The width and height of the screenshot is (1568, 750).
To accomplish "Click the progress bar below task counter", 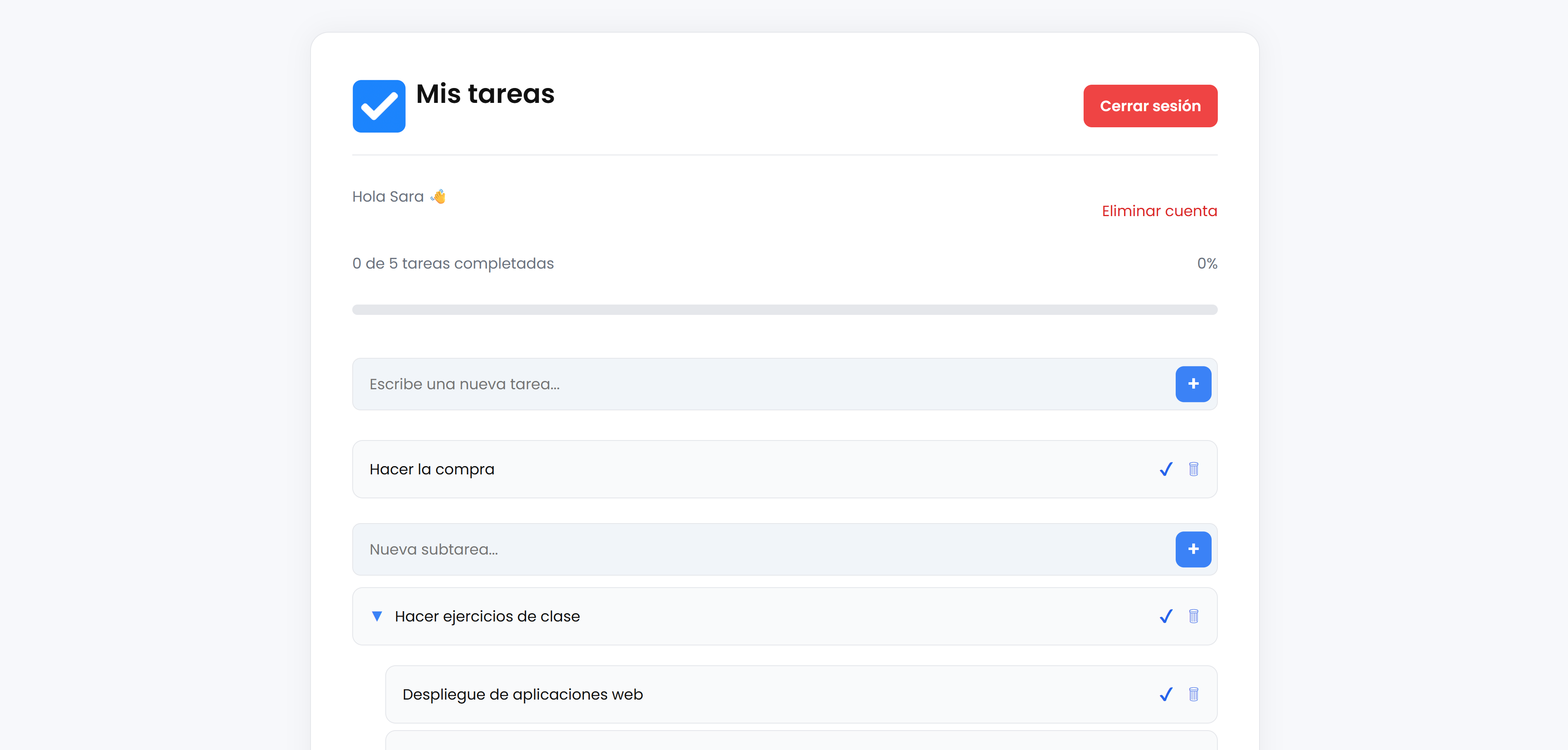I will [785, 310].
